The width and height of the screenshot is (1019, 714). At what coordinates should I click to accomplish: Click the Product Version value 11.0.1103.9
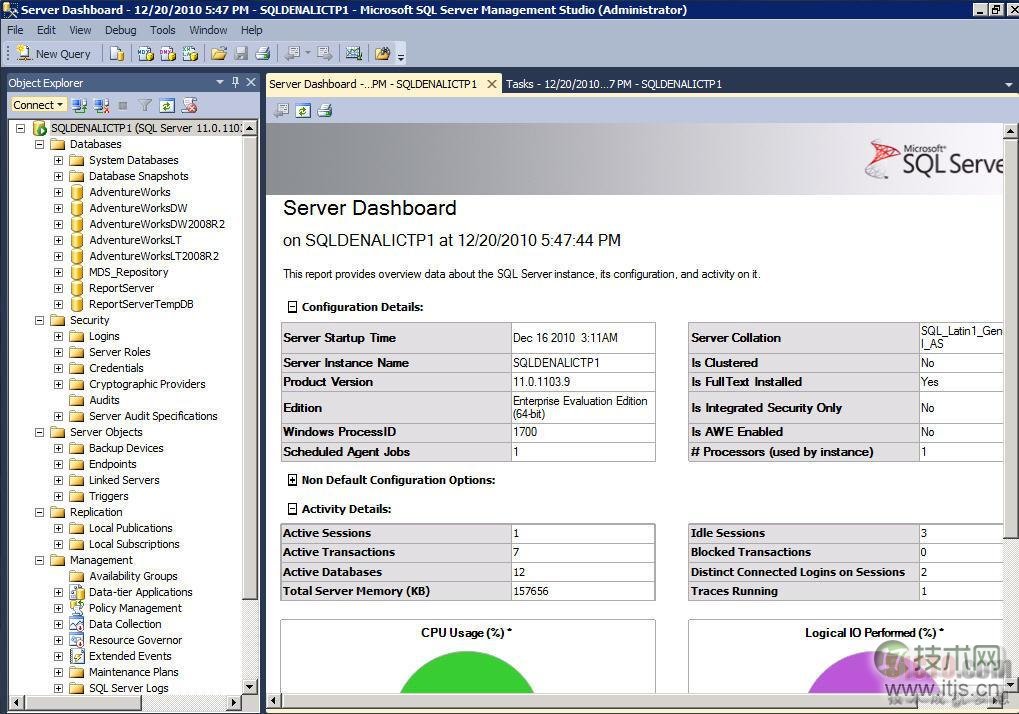coord(541,382)
